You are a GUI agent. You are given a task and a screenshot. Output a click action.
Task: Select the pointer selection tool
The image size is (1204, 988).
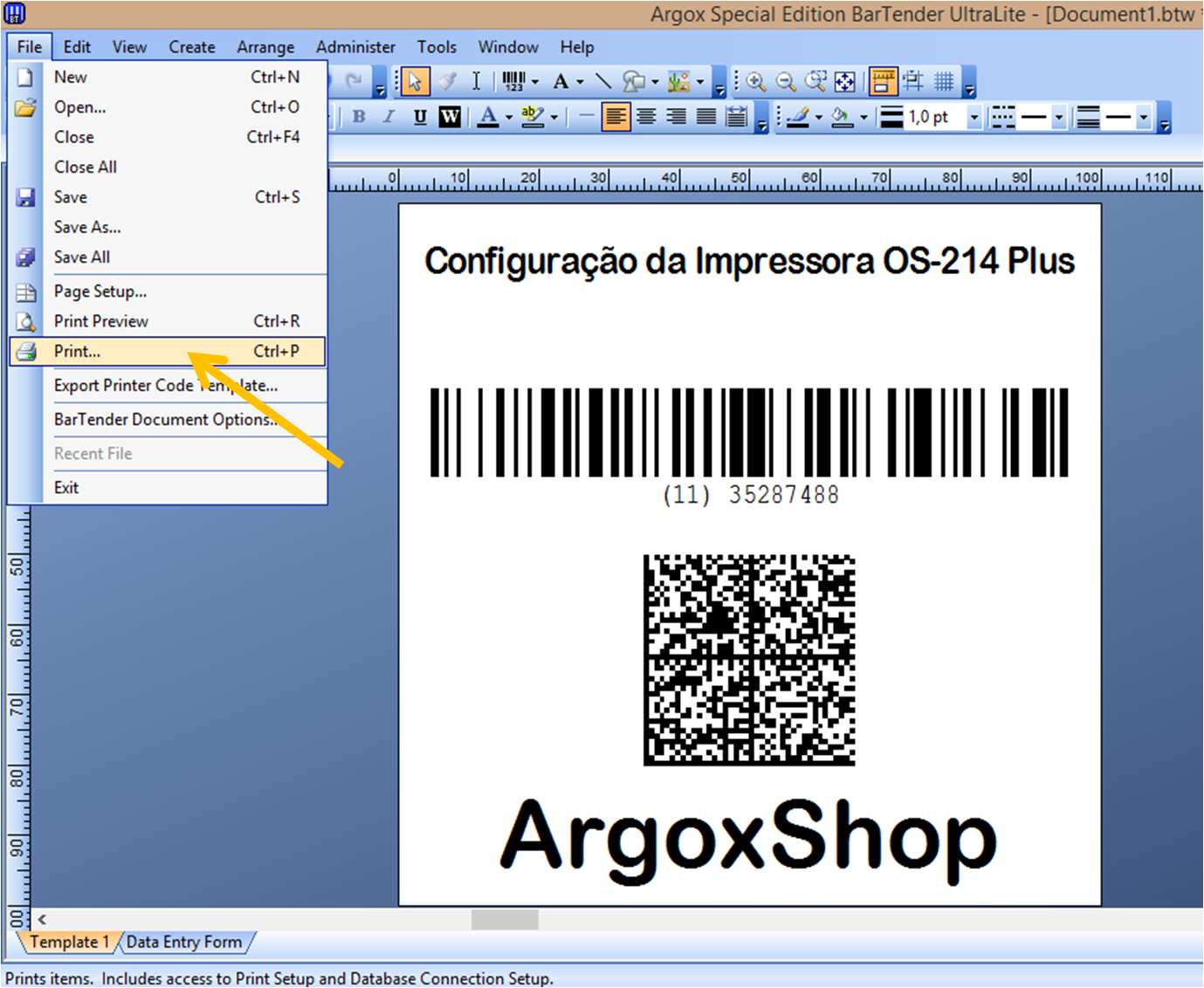point(415,82)
